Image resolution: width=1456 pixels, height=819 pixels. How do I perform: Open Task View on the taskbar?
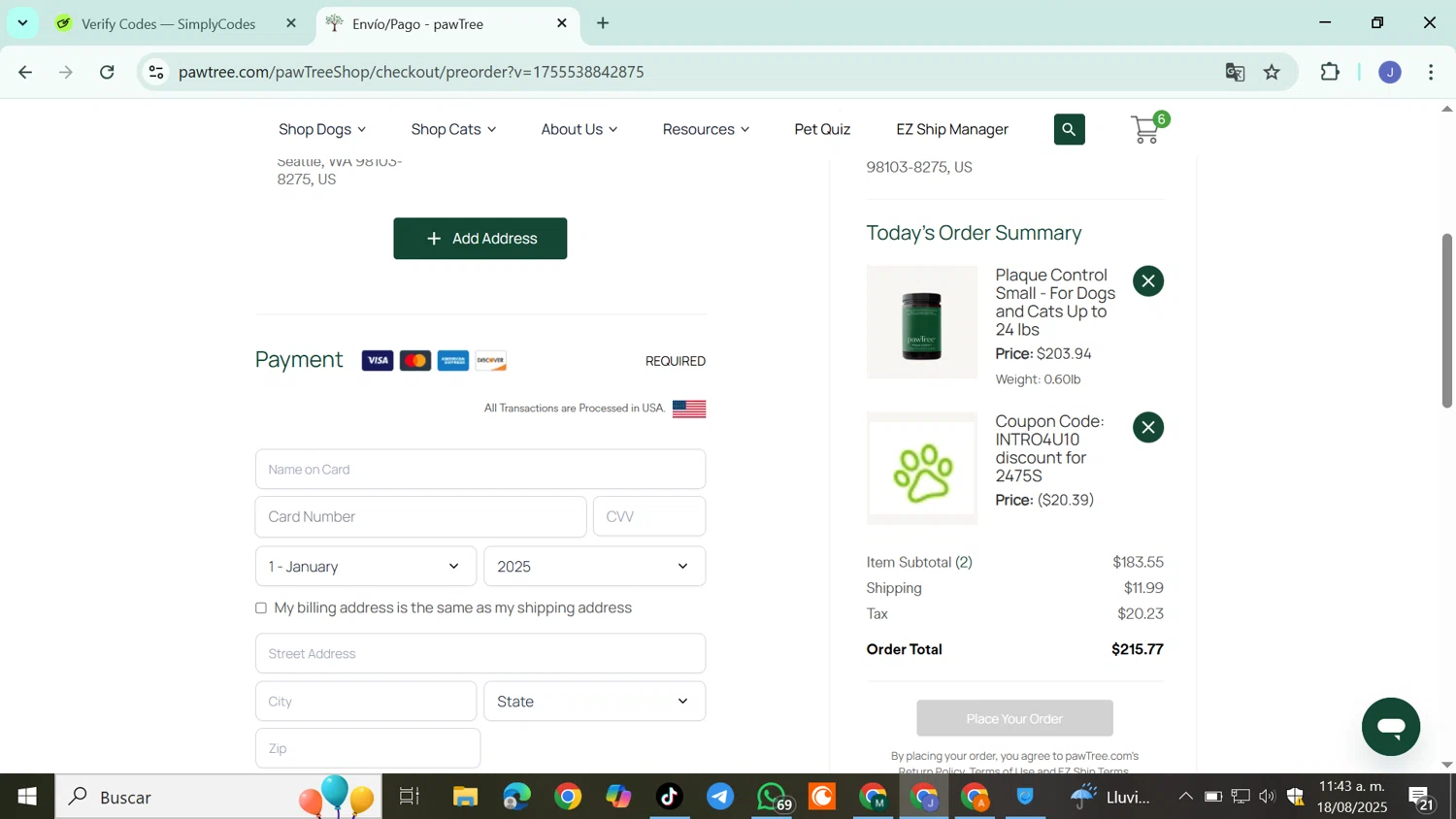410,797
